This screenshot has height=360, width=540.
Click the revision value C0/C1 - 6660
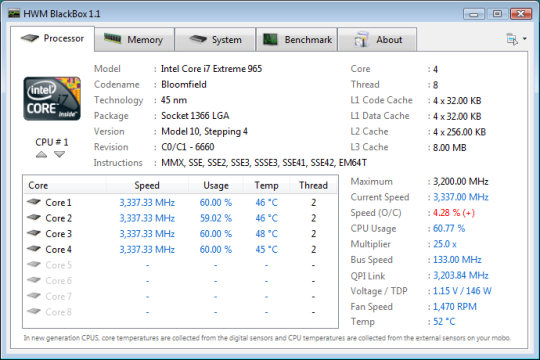click(x=188, y=147)
